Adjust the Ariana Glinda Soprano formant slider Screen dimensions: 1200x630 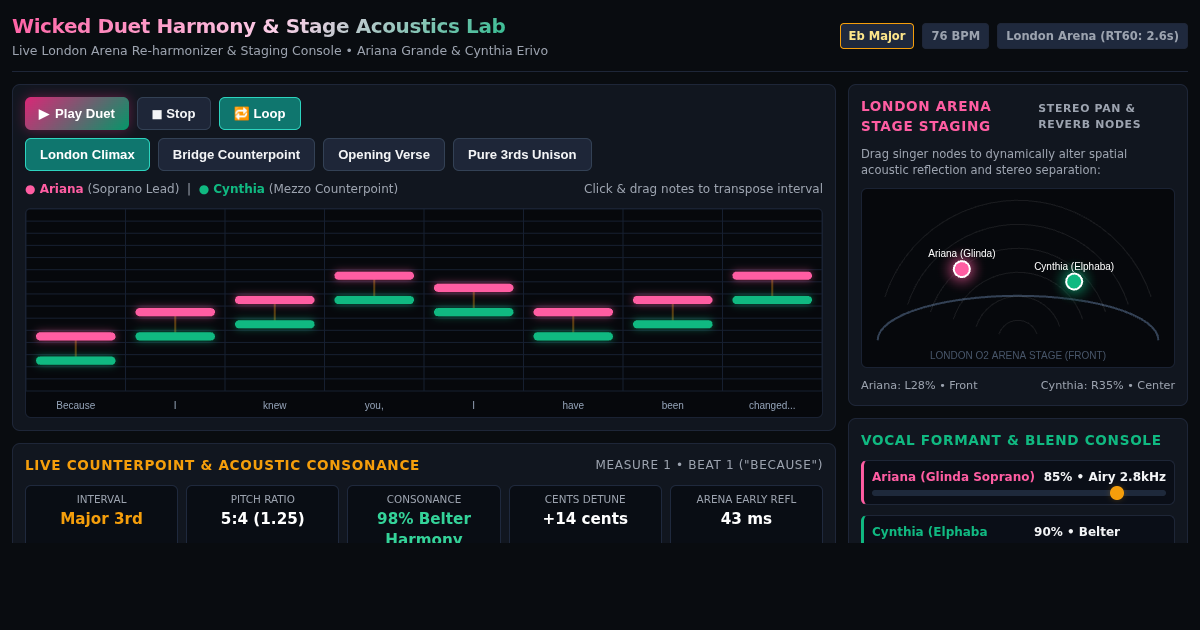click(1019, 493)
